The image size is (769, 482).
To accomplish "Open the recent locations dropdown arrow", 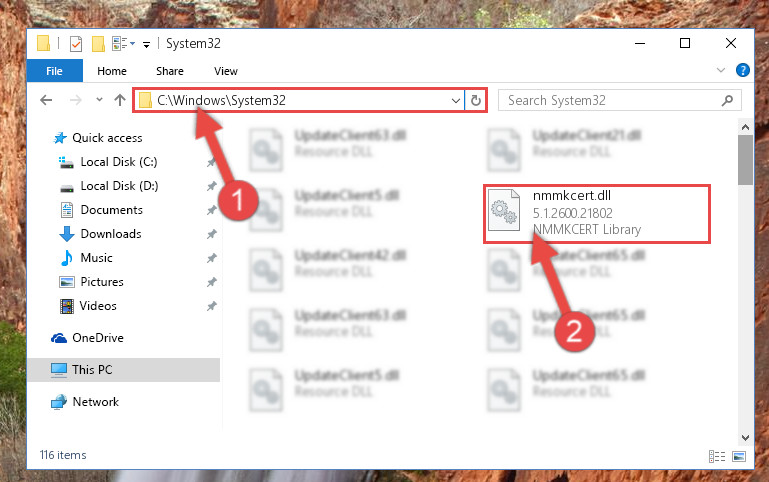I will tap(99, 100).
